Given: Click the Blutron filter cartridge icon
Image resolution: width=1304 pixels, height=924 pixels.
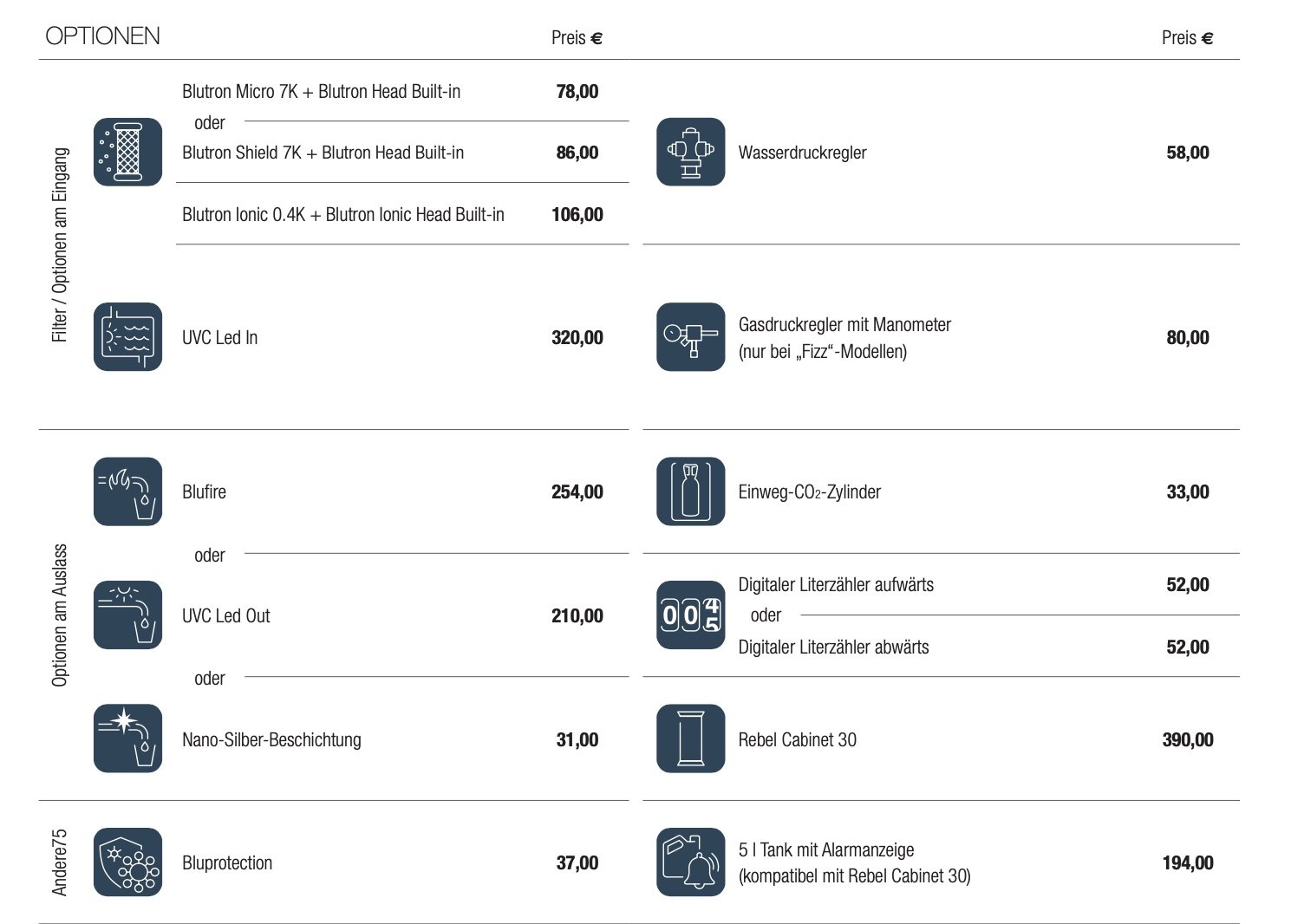Looking at the screenshot, I should [x=127, y=152].
